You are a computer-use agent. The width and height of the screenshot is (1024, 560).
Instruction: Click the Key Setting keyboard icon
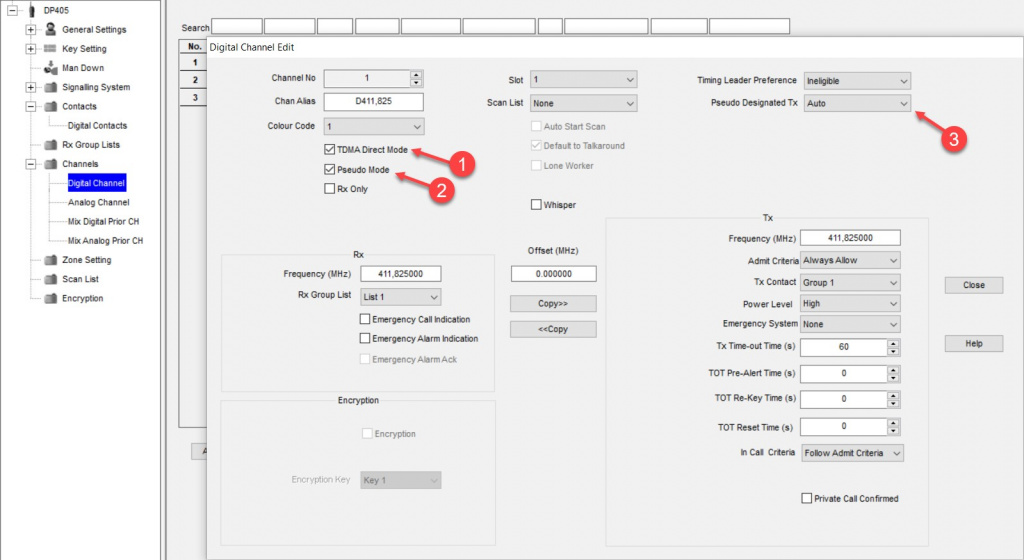[50, 48]
